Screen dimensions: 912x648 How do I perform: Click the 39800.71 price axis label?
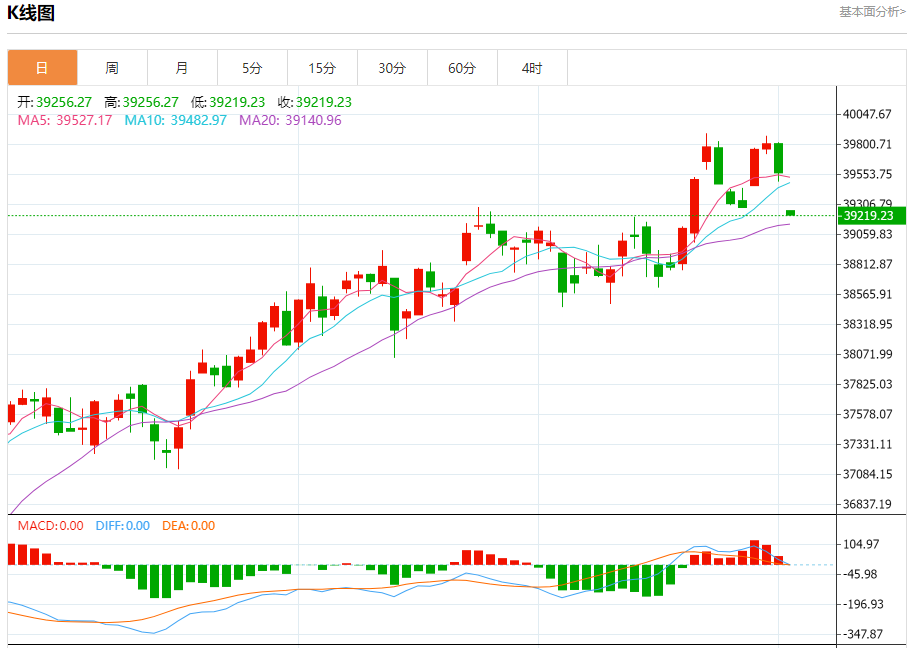[867, 144]
